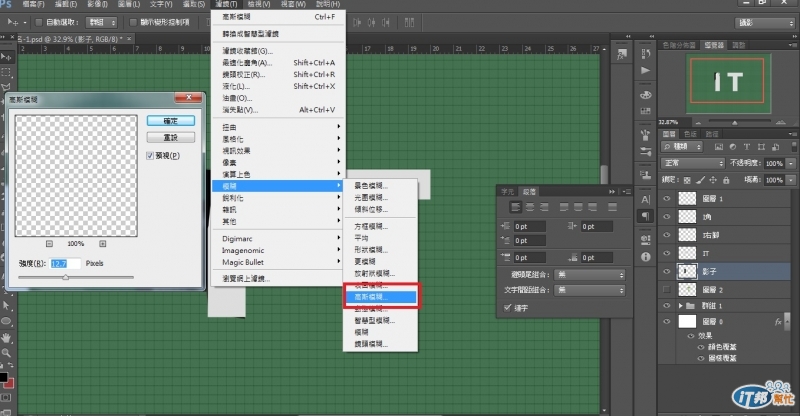
Task: Zoom out the Gaussian Blur preview
Action: (x=49, y=244)
